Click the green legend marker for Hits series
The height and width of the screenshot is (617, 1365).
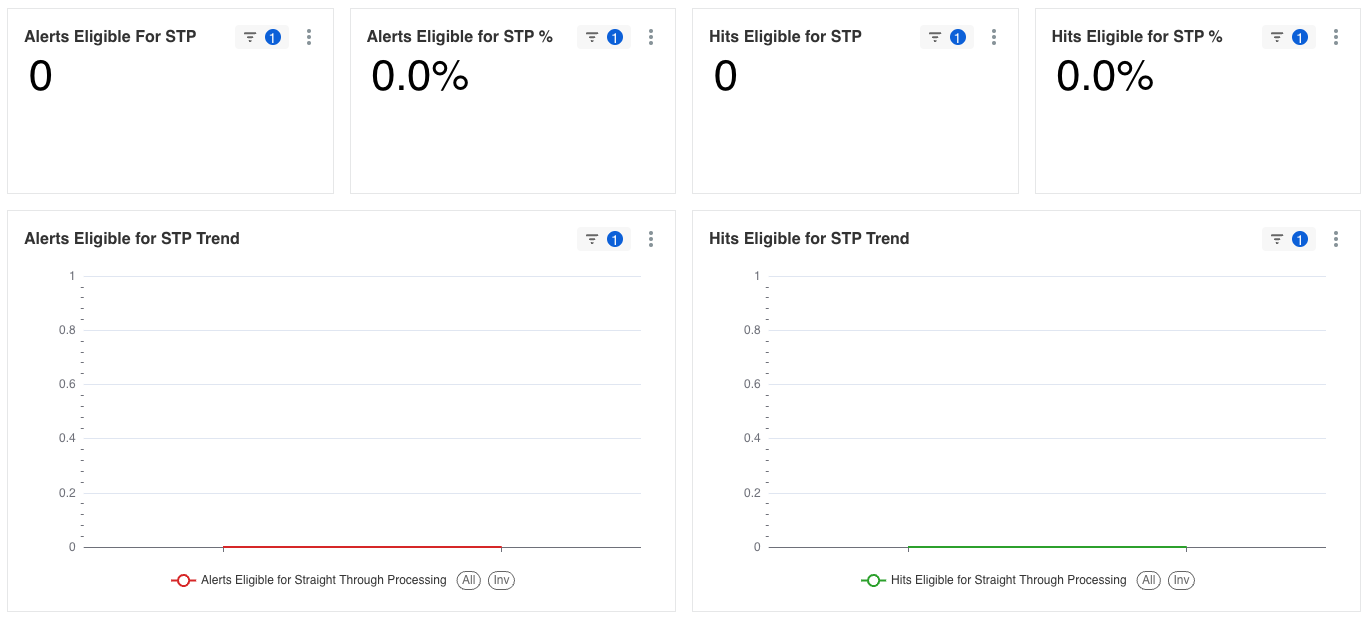tap(873, 580)
